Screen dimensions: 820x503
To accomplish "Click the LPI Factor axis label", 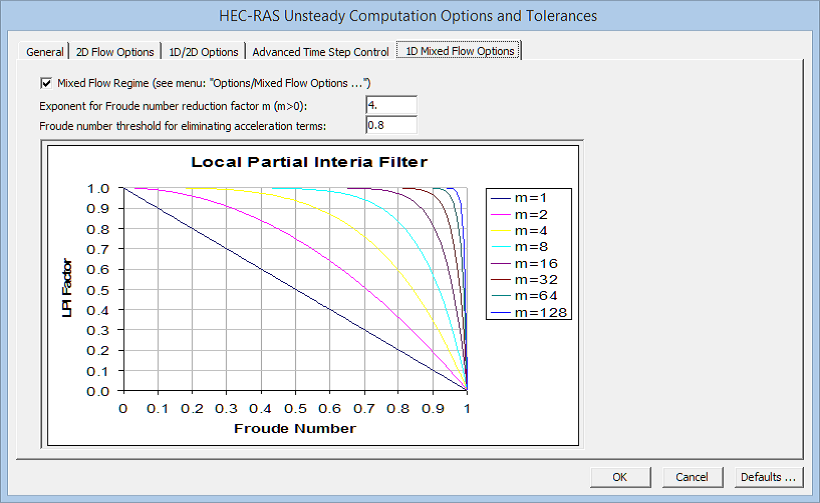I will (66, 288).
